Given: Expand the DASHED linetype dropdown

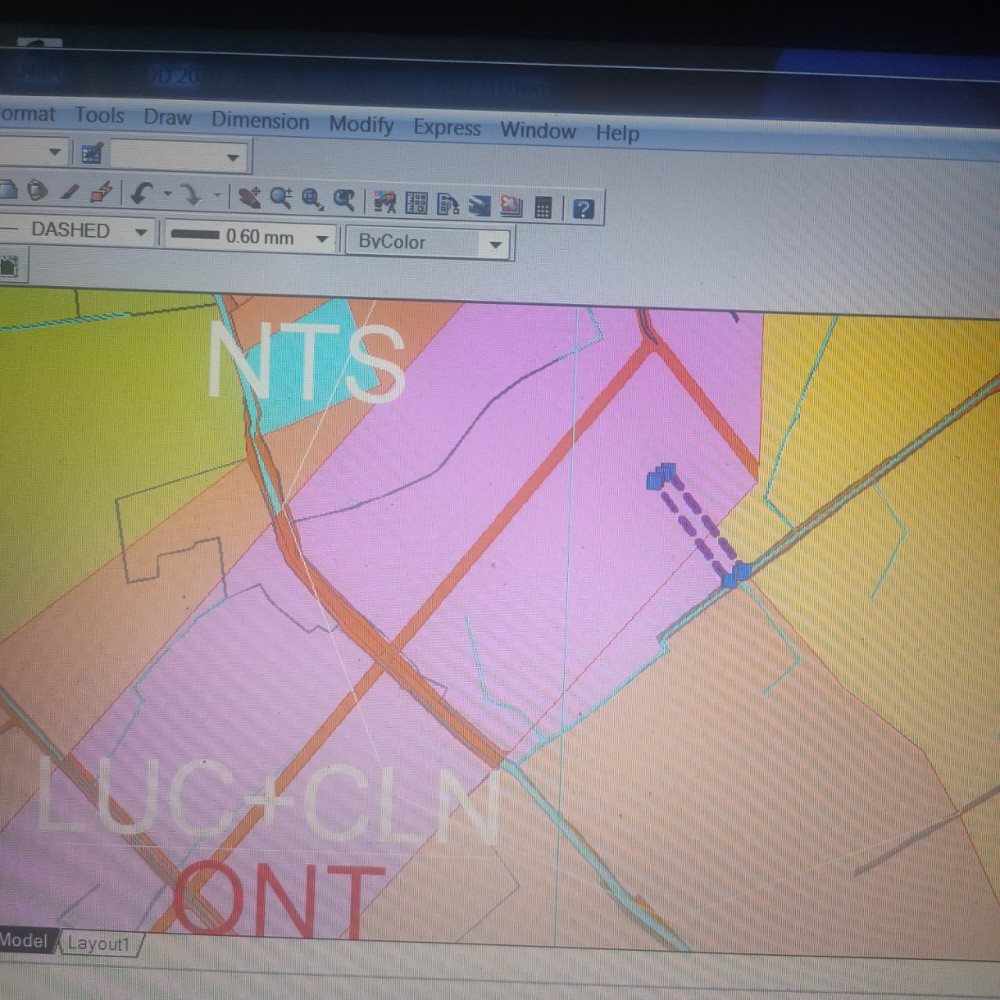Looking at the screenshot, I should (141, 233).
